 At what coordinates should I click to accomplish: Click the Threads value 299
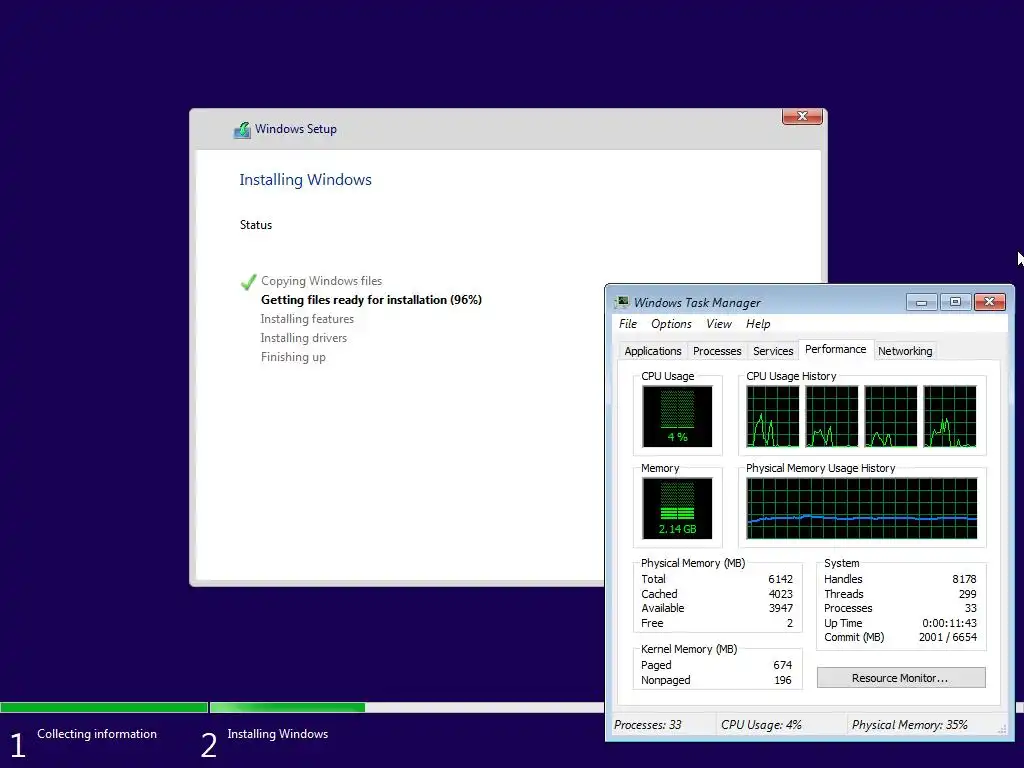[967, 594]
